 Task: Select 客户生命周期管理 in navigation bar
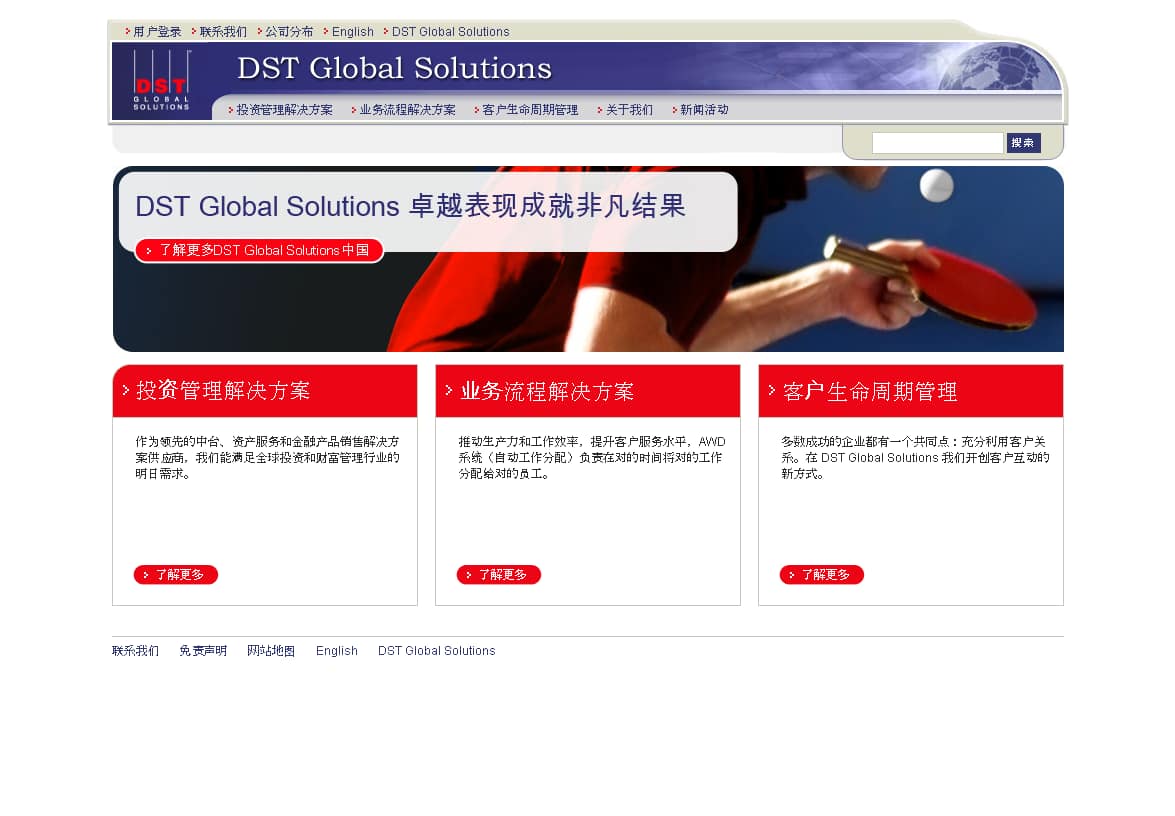point(530,110)
